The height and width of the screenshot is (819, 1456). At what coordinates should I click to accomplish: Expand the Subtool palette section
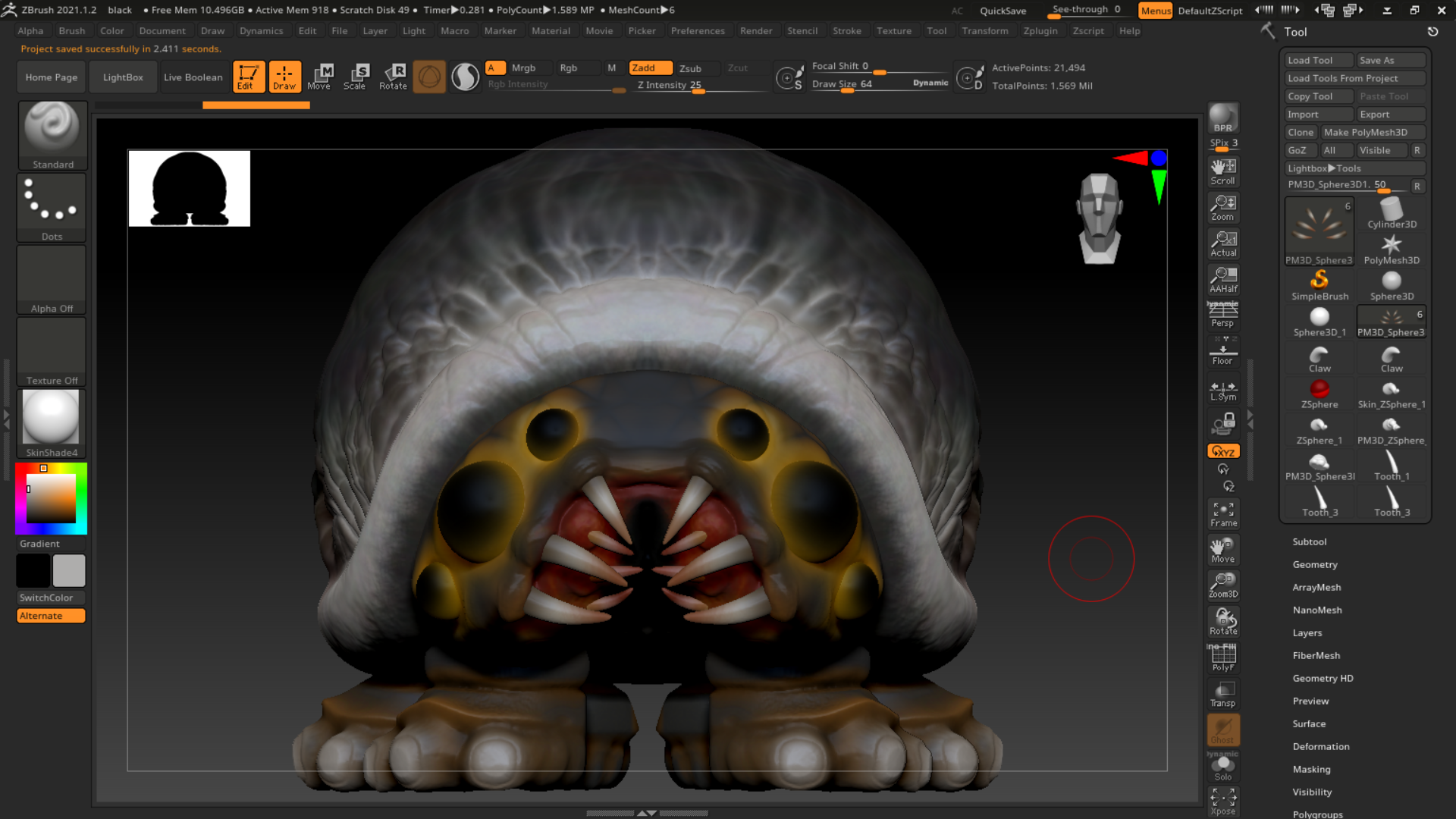click(x=1309, y=541)
